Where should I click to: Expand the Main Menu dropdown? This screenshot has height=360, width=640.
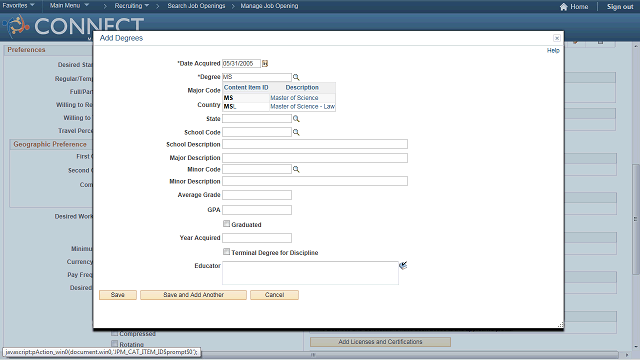[69, 5]
